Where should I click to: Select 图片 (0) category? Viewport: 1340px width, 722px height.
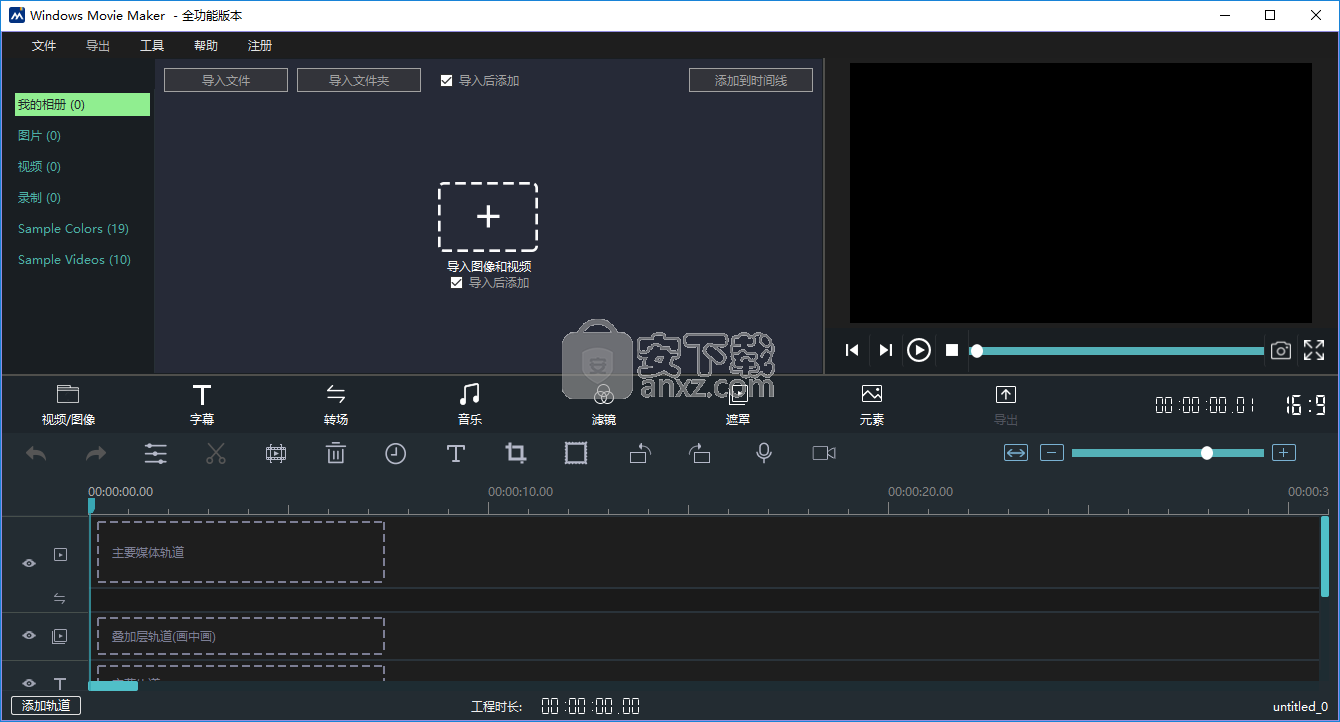click(x=39, y=136)
